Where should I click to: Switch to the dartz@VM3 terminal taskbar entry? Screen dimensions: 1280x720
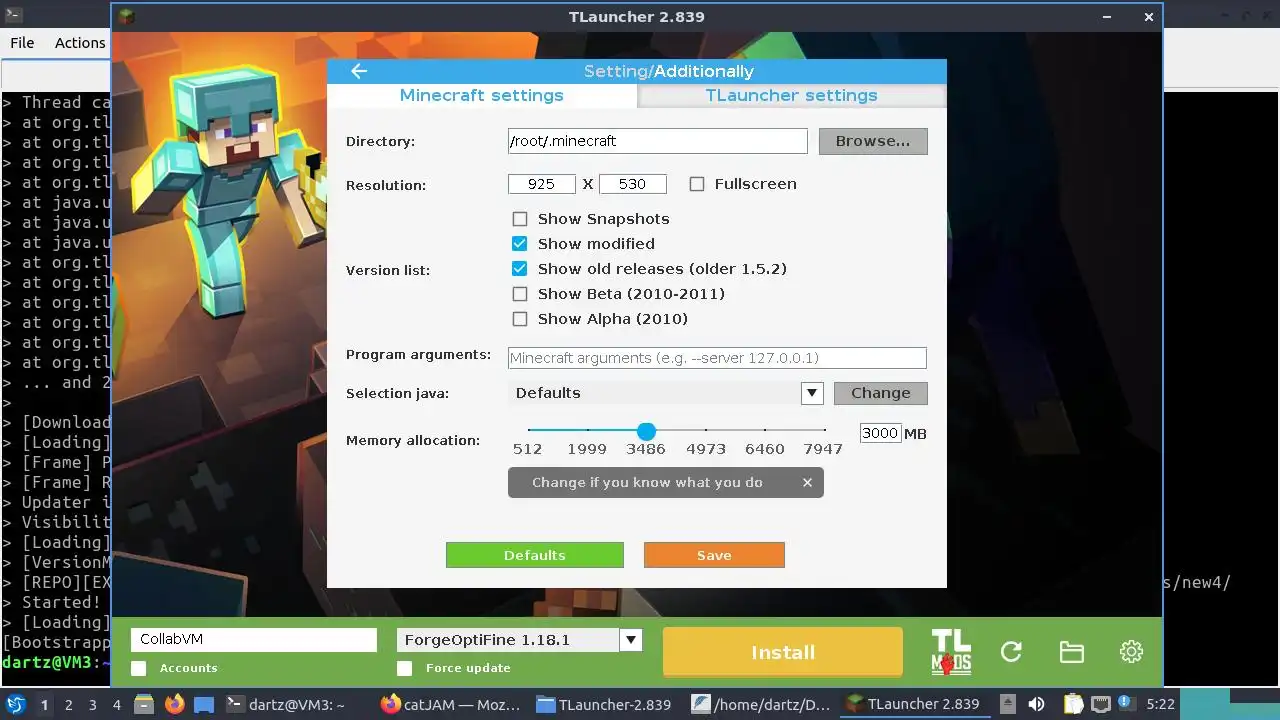285,705
